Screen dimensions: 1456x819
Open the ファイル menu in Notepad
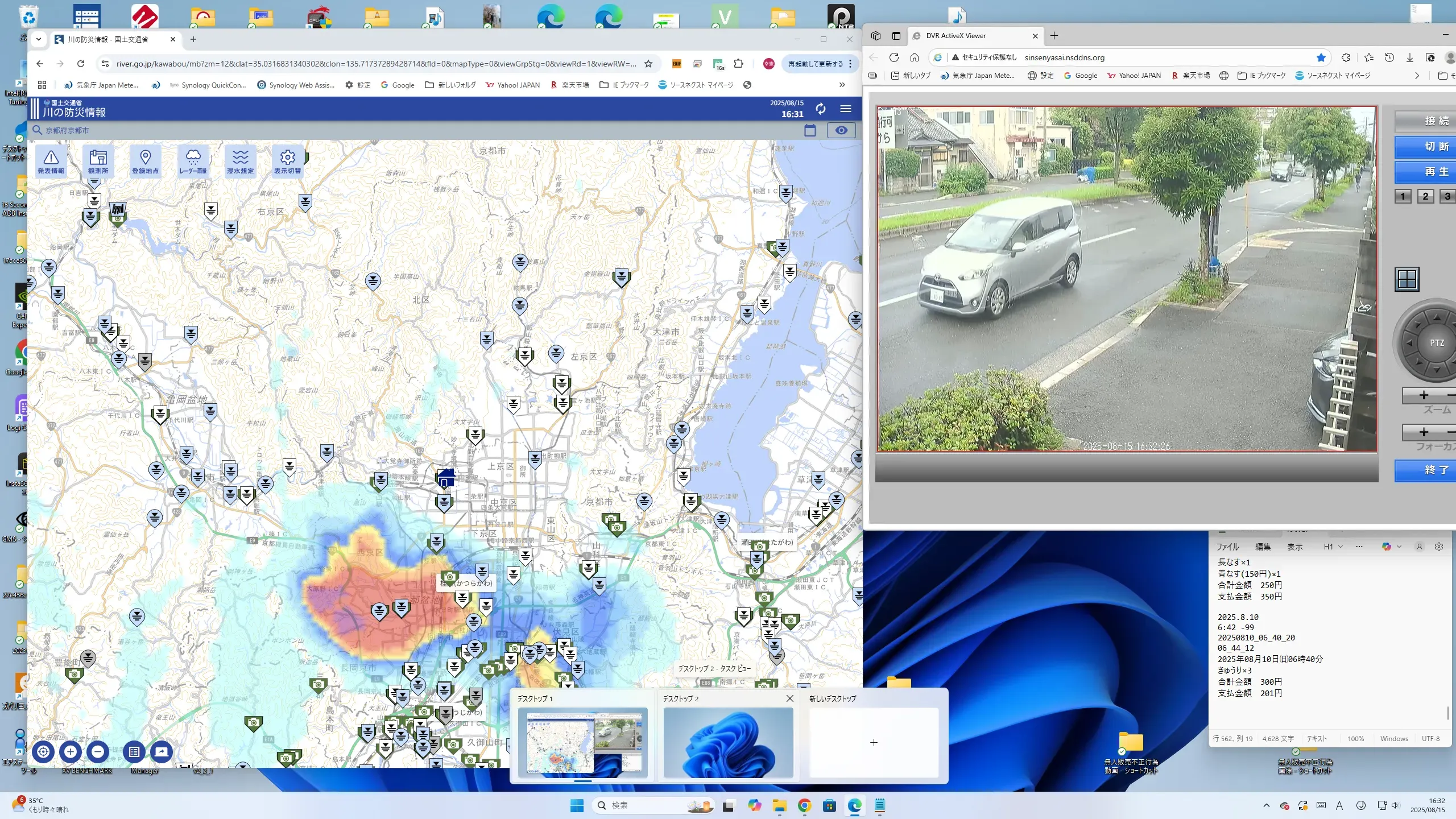click(1227, 547)
